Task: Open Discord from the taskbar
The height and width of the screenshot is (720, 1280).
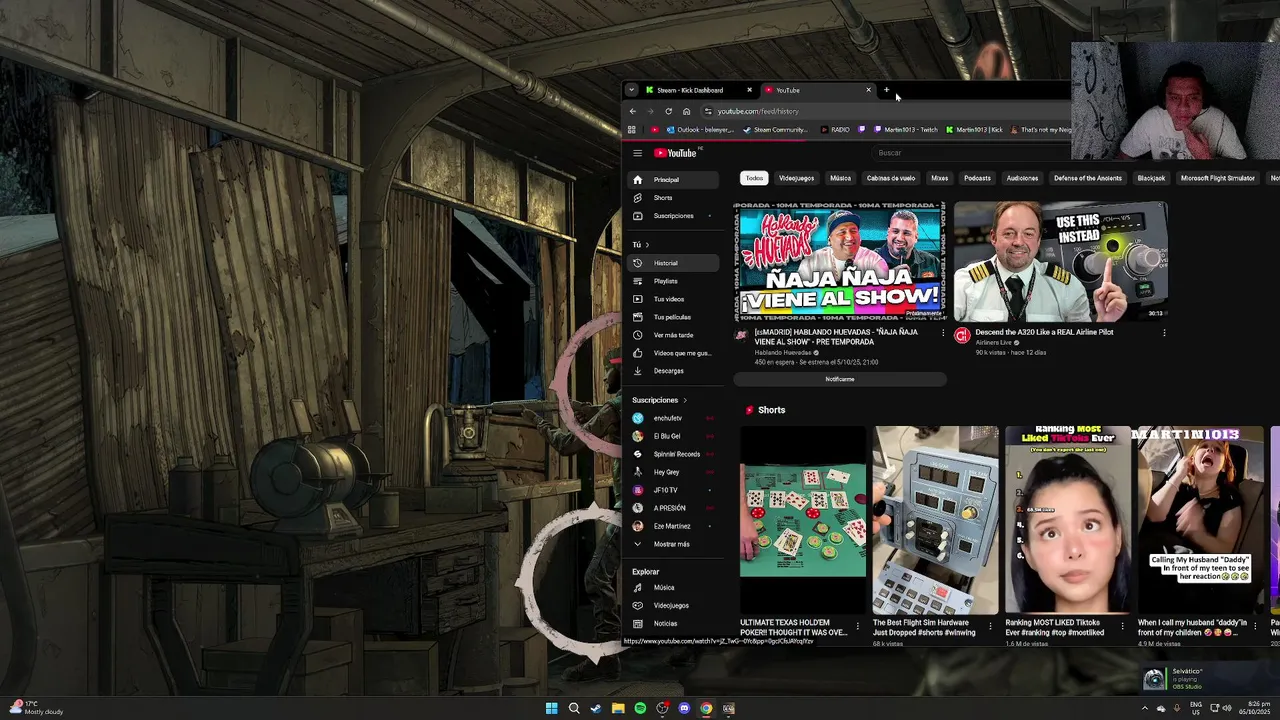Action: point(684,708)
